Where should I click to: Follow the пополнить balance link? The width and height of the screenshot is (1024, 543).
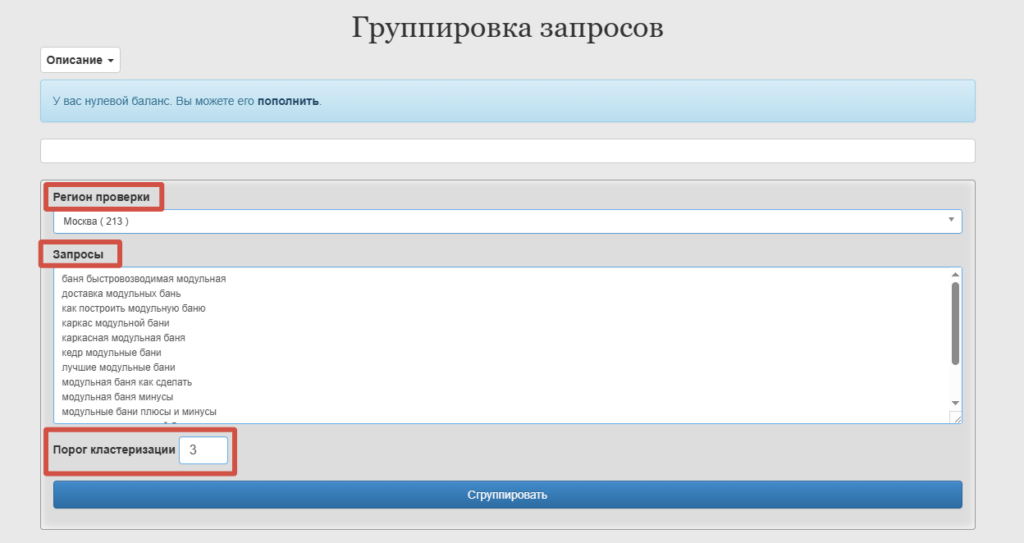coord(288,101)
